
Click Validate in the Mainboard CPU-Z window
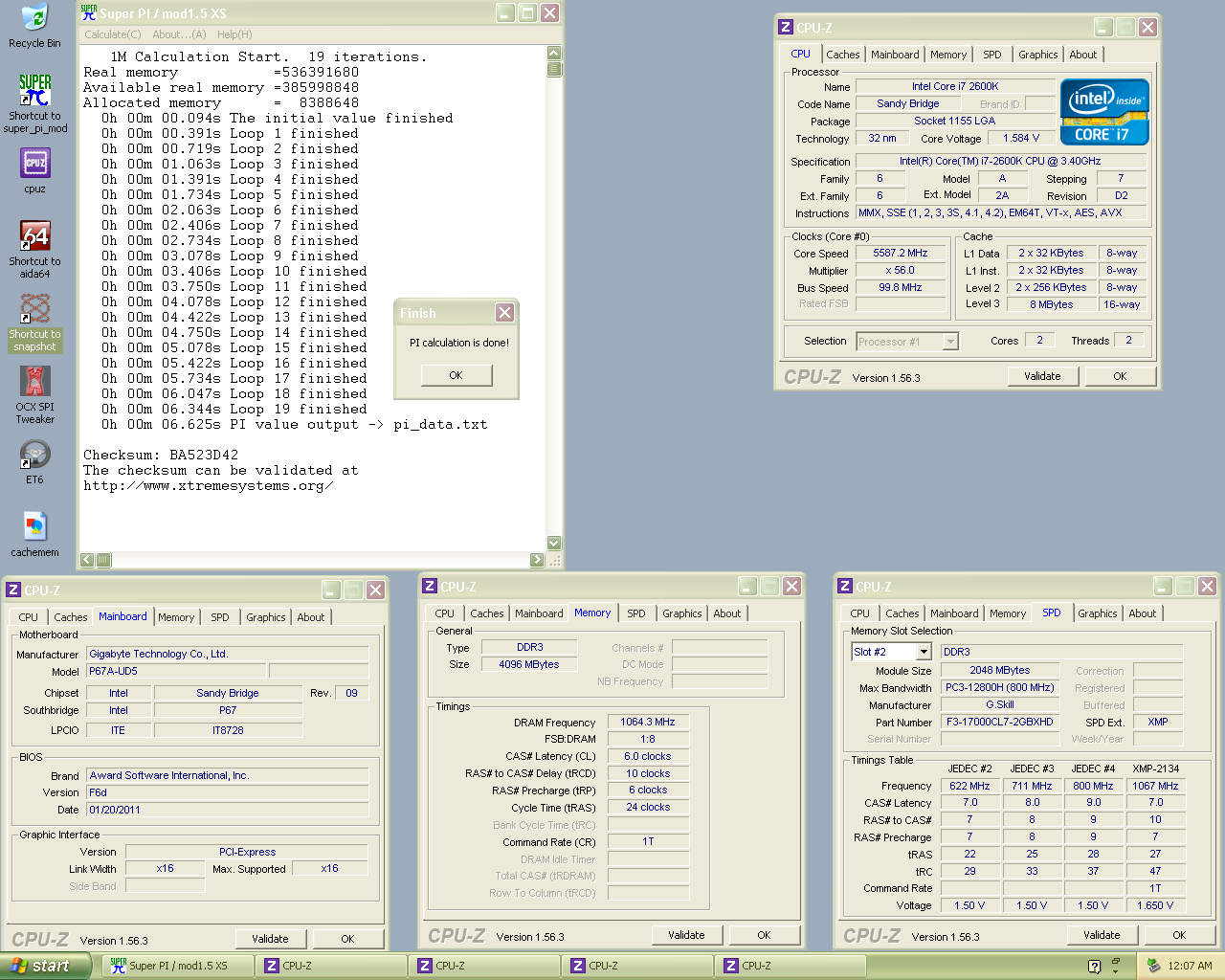pos(271,939)
